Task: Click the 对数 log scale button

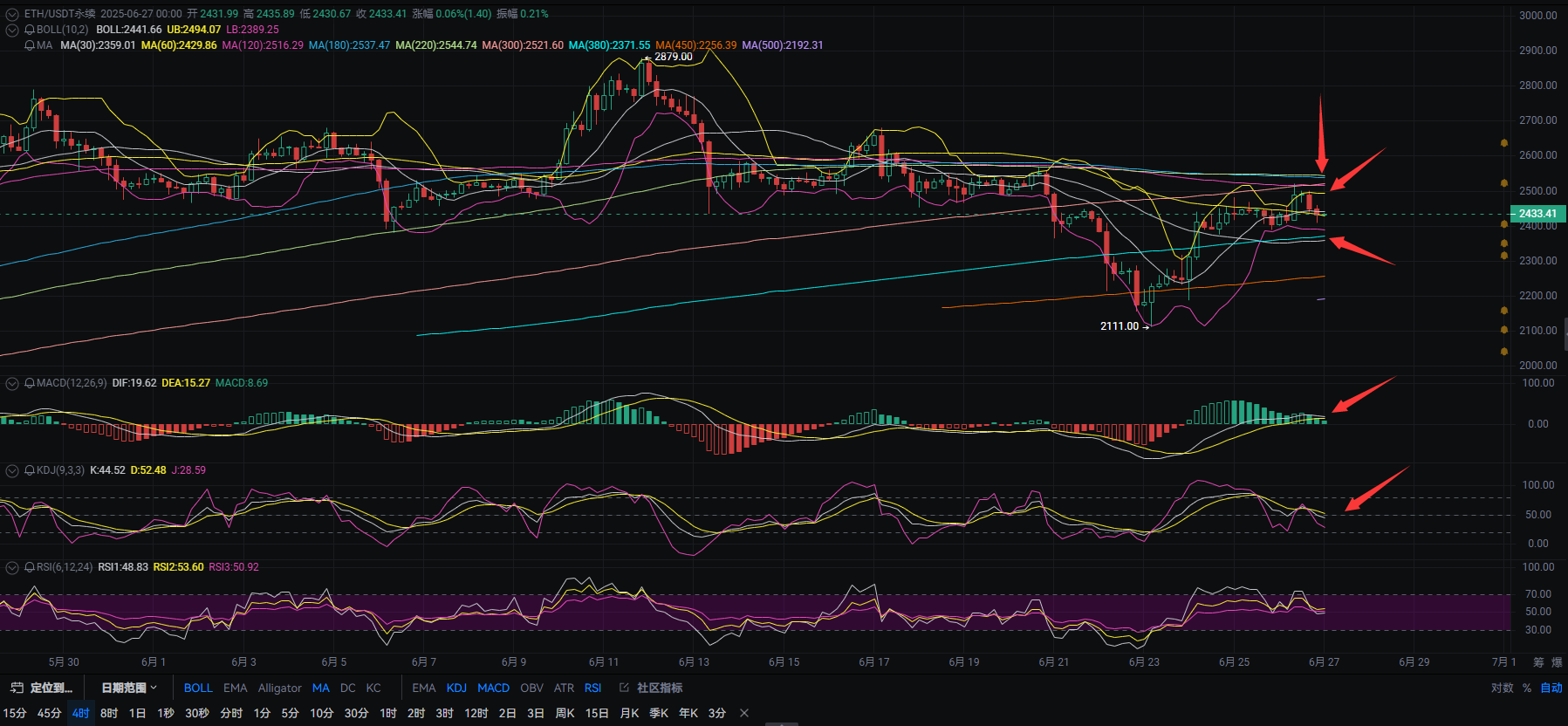Action: point(1502,688)
